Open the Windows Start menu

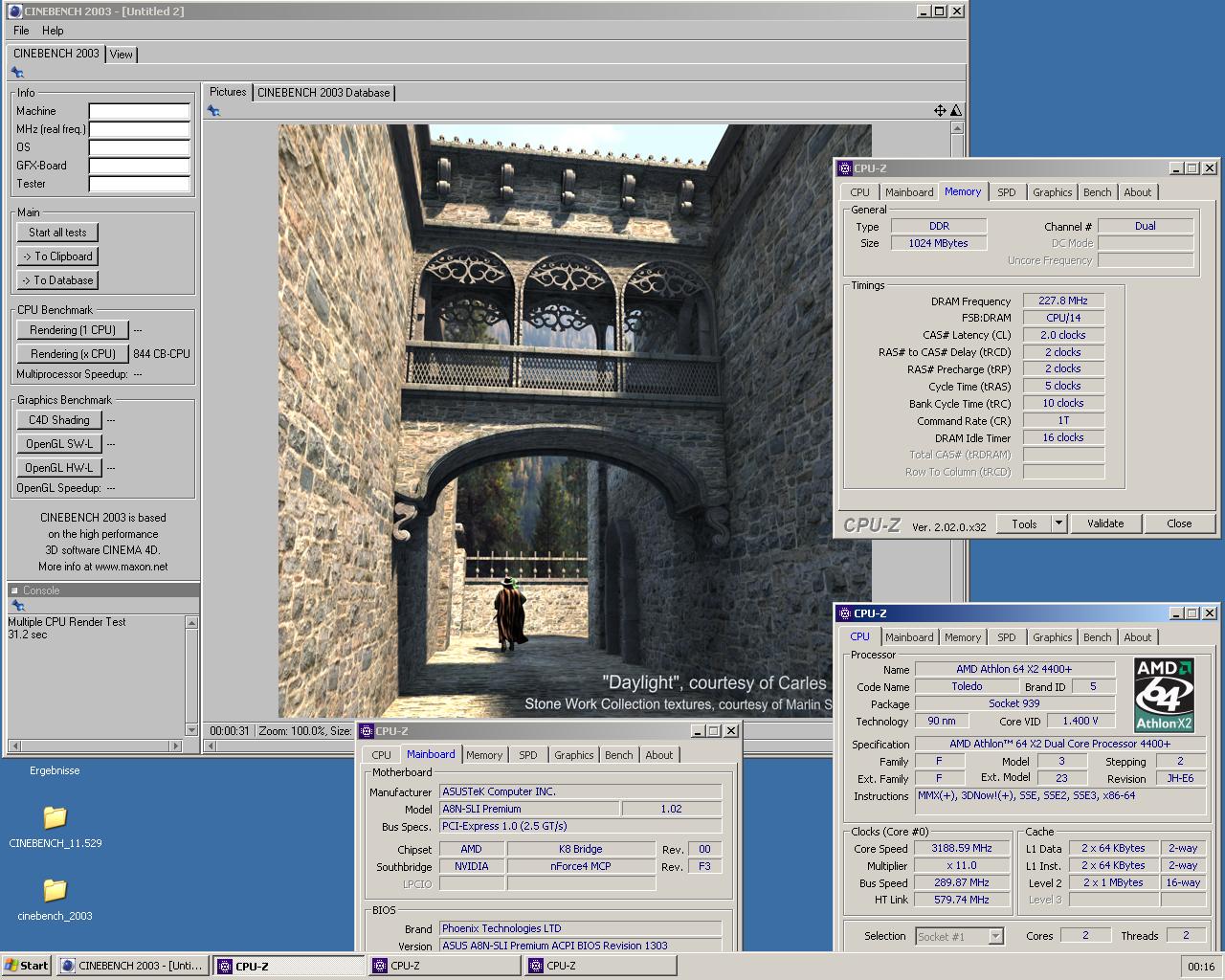27,966
